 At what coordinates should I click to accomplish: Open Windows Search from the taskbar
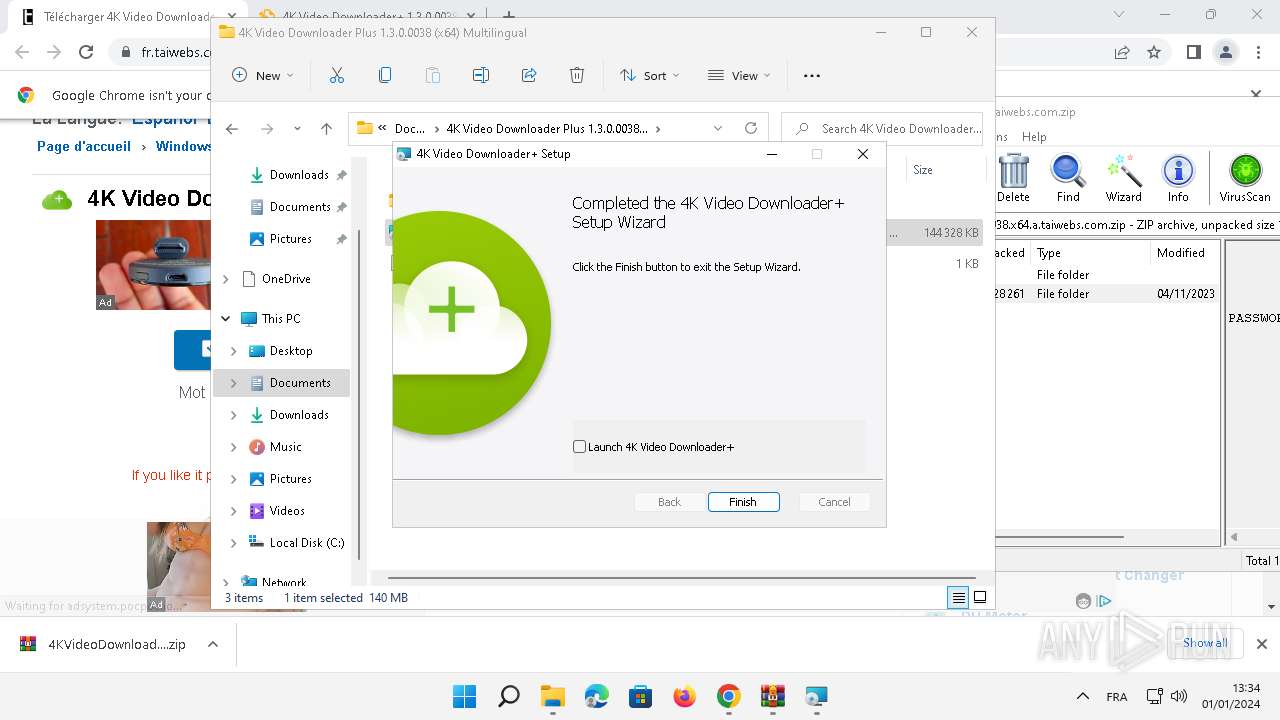click(x=508, y=696)
